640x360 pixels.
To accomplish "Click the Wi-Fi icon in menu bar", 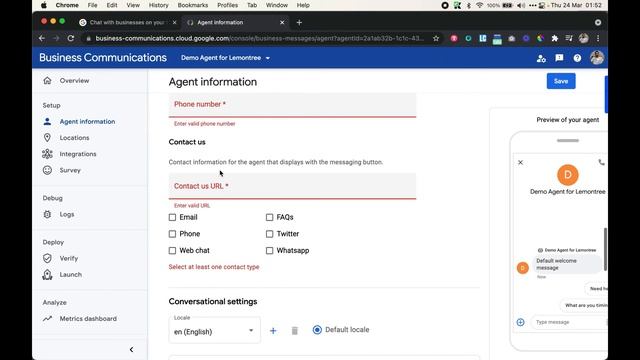I will point(480,5).
